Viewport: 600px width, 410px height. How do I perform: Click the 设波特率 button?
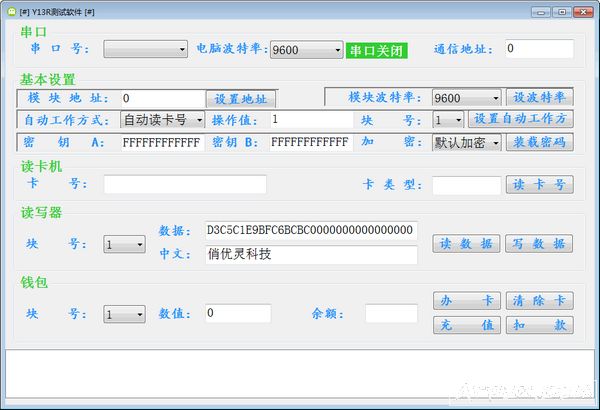(x=540, y=97)
